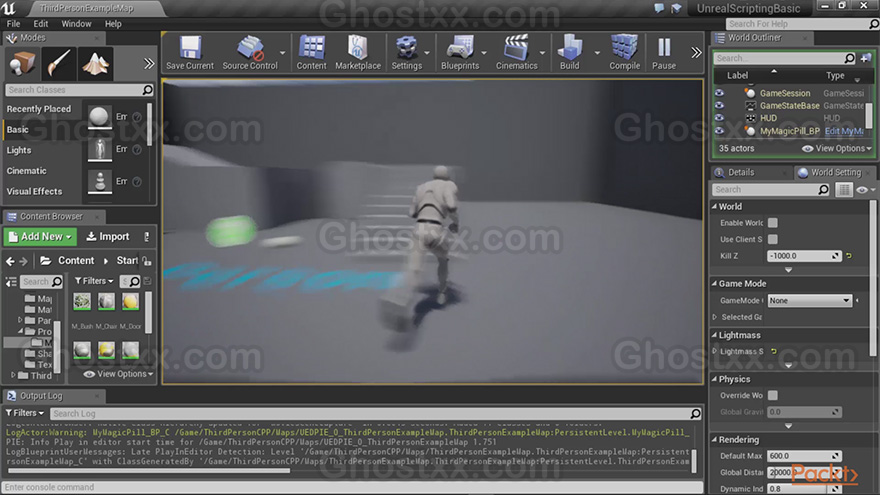Toggle the Use Client Side checkbox
The width and height of the screenshot is (880, 495).
point(773,239)
